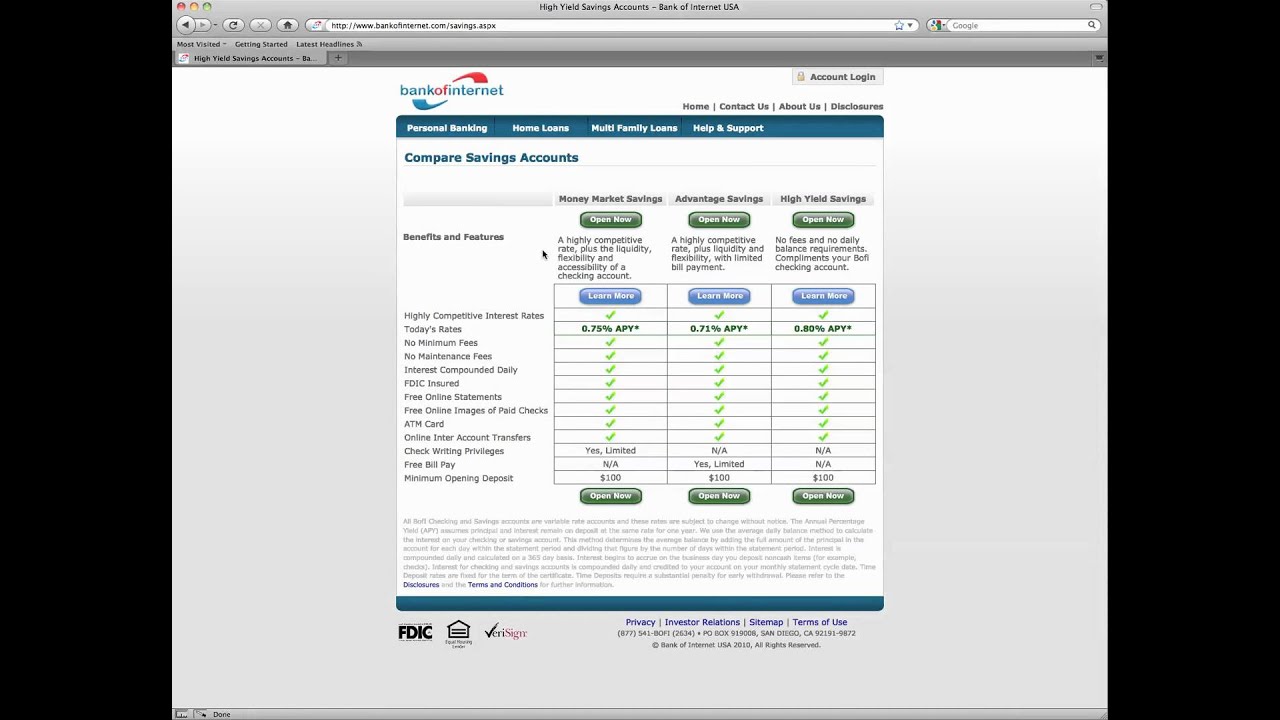This screenshot has height=720, width=1280.
Task: Open the Contact Us link
Action: (x=744, y=106)
